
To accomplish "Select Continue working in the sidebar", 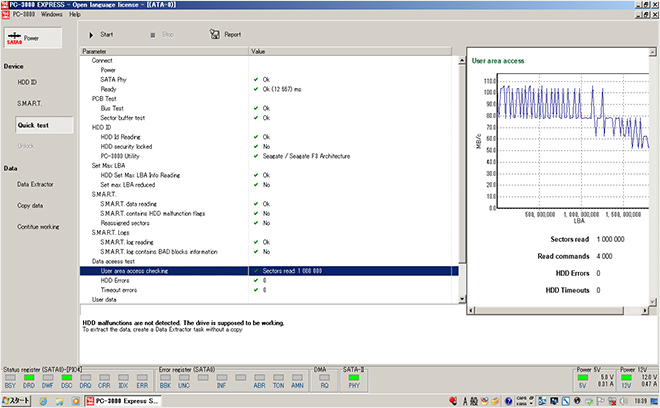I will click(x=38, y=227).
